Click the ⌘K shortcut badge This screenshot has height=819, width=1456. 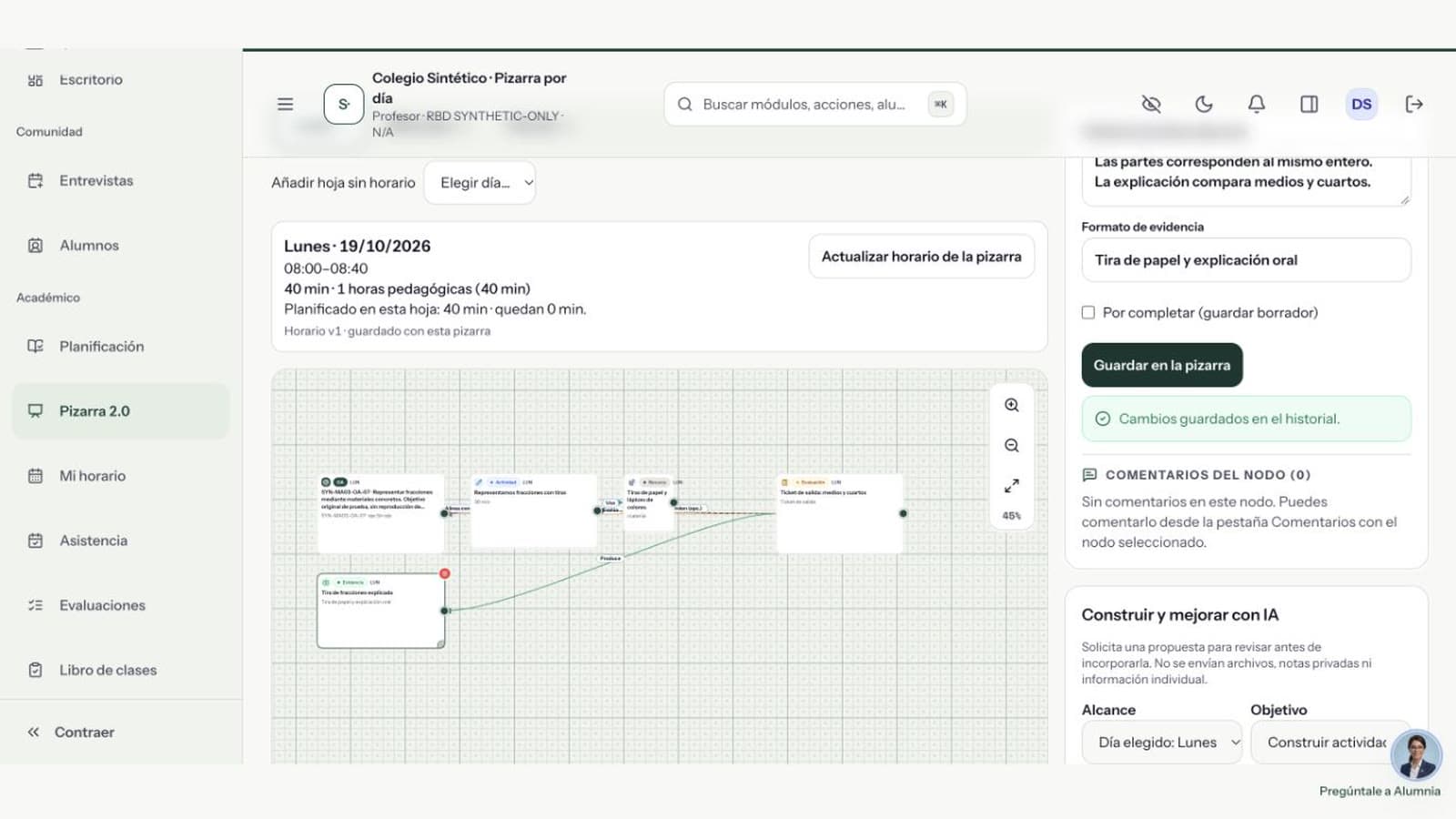click(x=941, y=104)
